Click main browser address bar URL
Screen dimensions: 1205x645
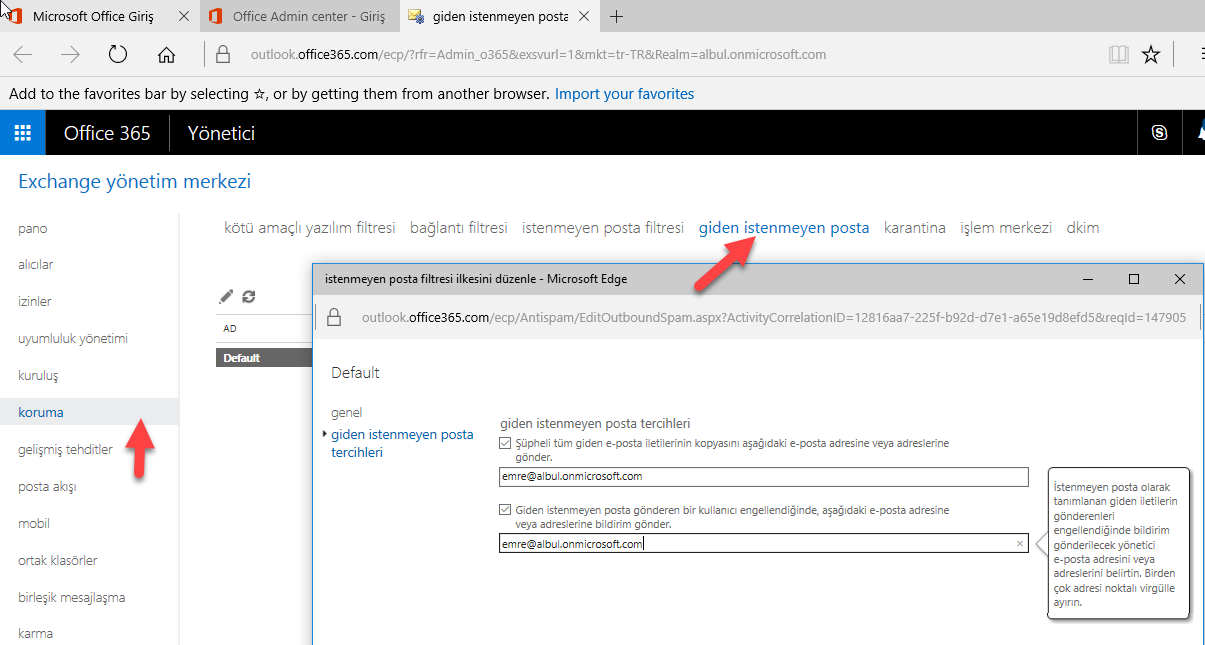coord(539,55)
